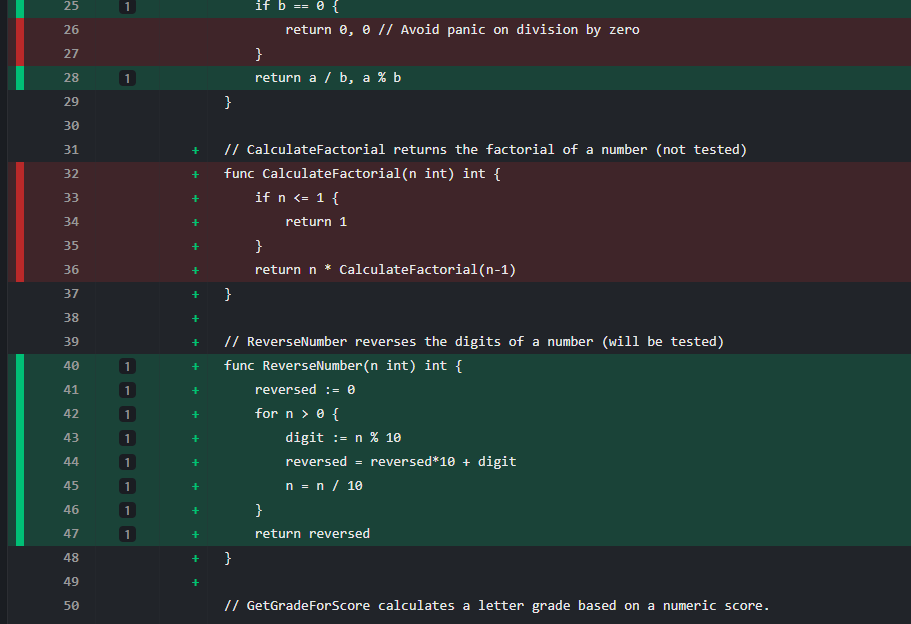
Task: Click the 'return n * CalculateFactorial(n-1)' line
Action: tap(384, 270)
